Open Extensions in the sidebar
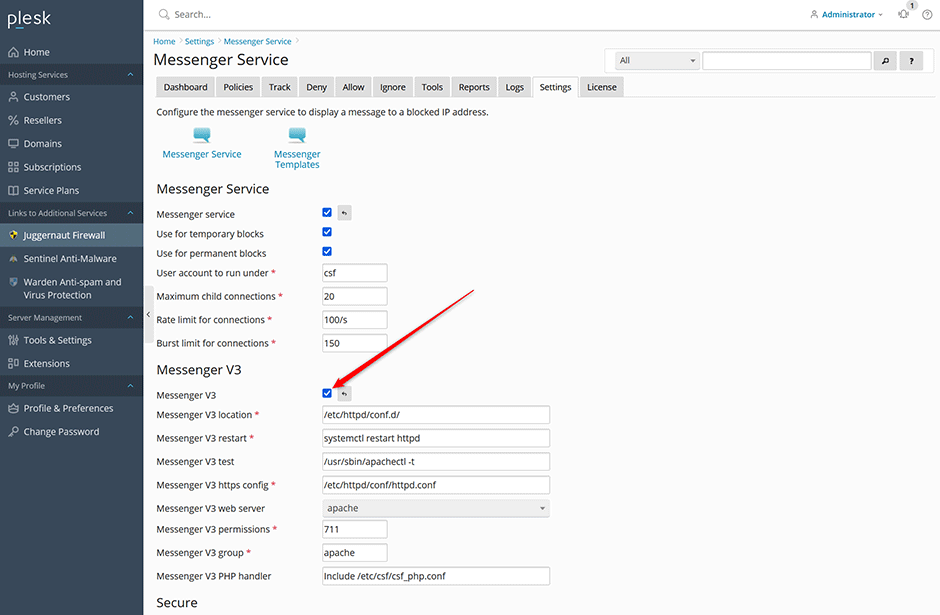 click(71, 363)
